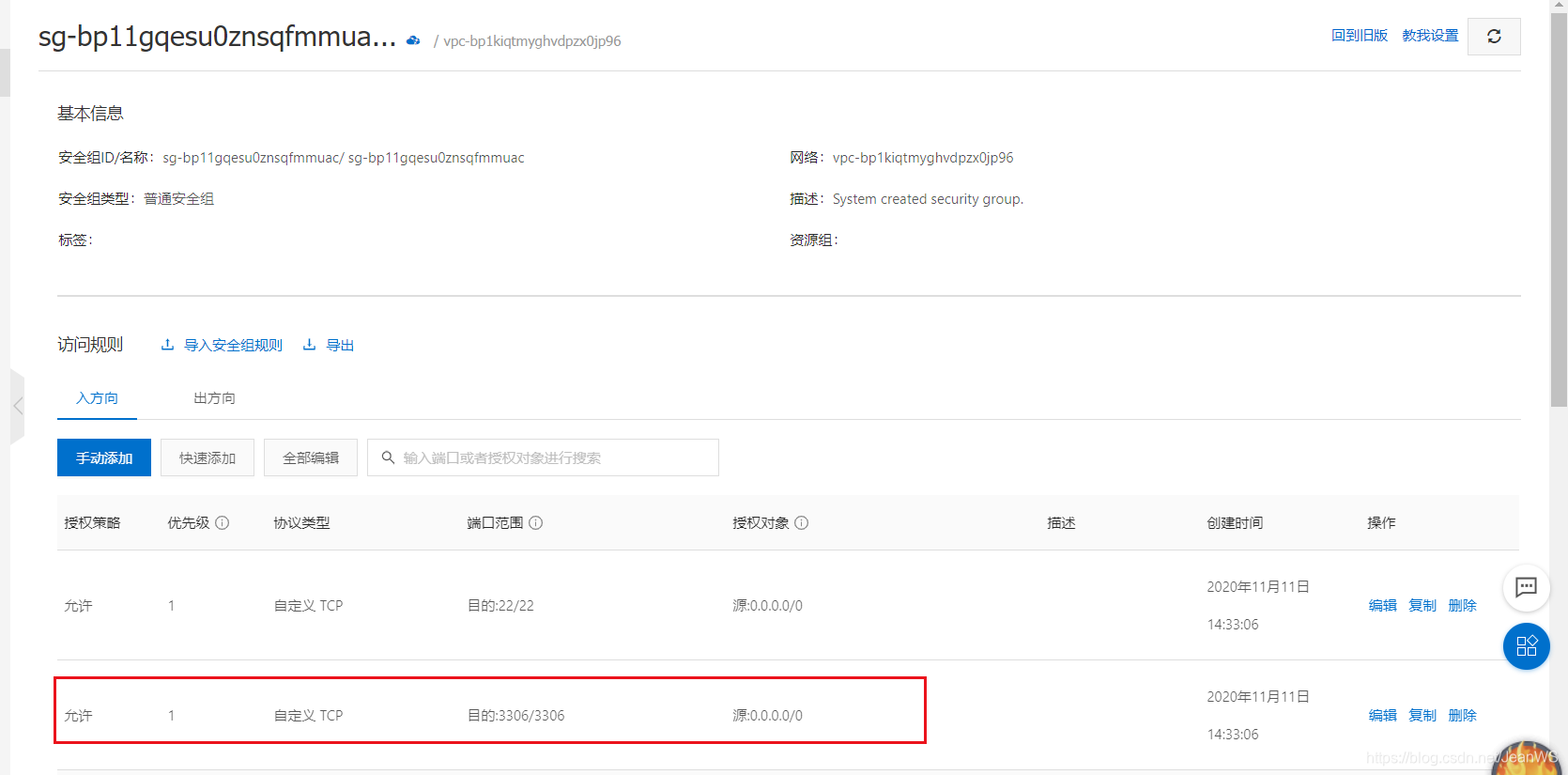This screenshot has height=775, width=1568.
Task: Click 源:0.0.0.0/0 in the 3306/3306 row
Action: click(768, 716)
